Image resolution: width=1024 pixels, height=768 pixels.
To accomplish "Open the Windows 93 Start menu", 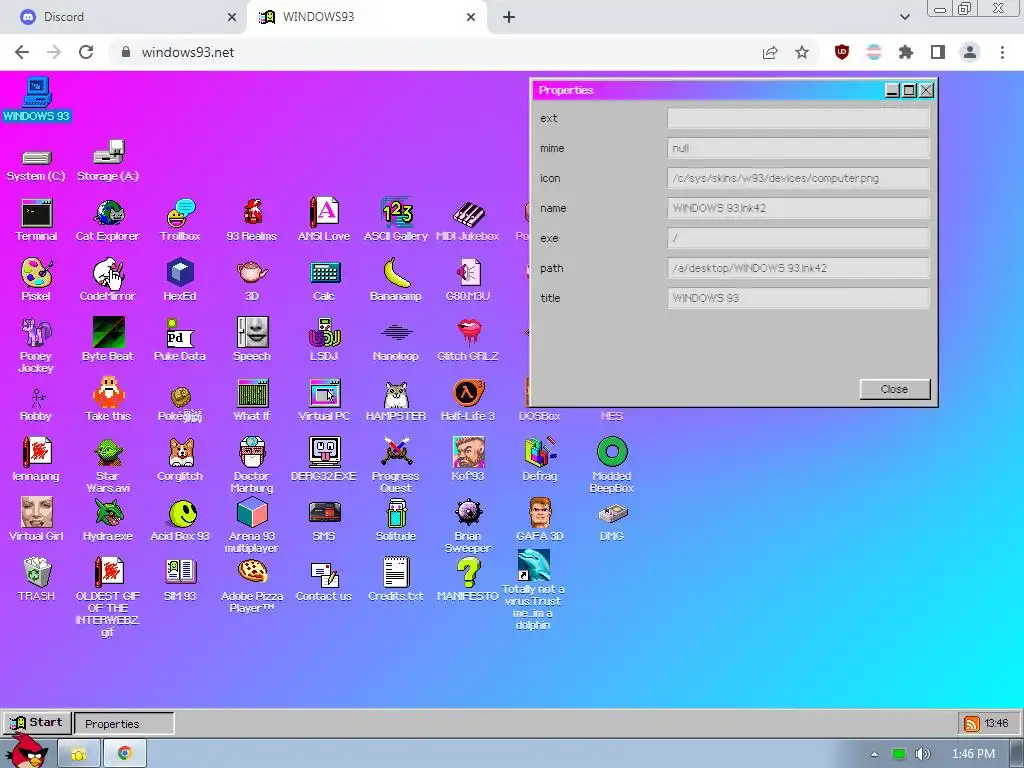I will (37, 723).
